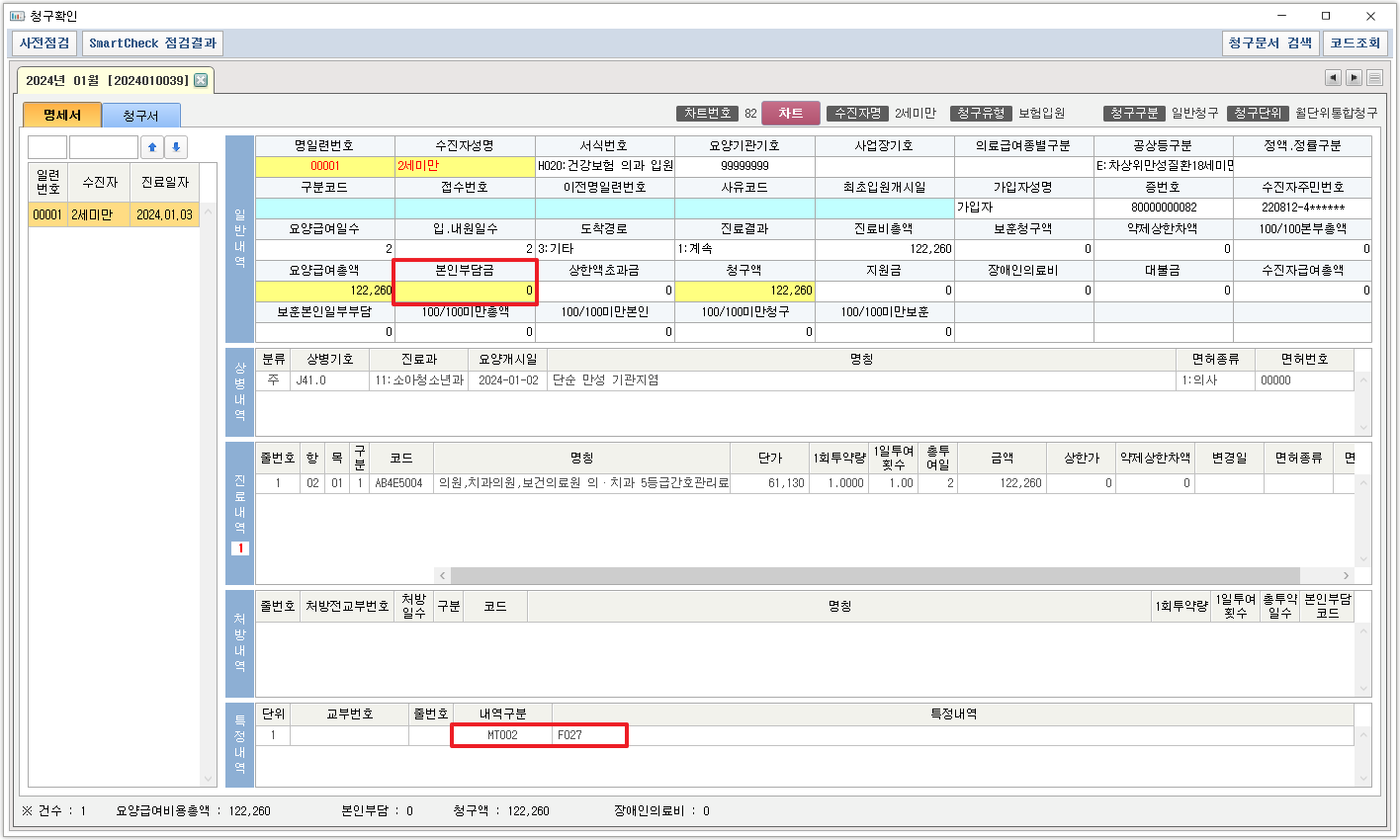Click the blue down arrow button

(176, 147)
